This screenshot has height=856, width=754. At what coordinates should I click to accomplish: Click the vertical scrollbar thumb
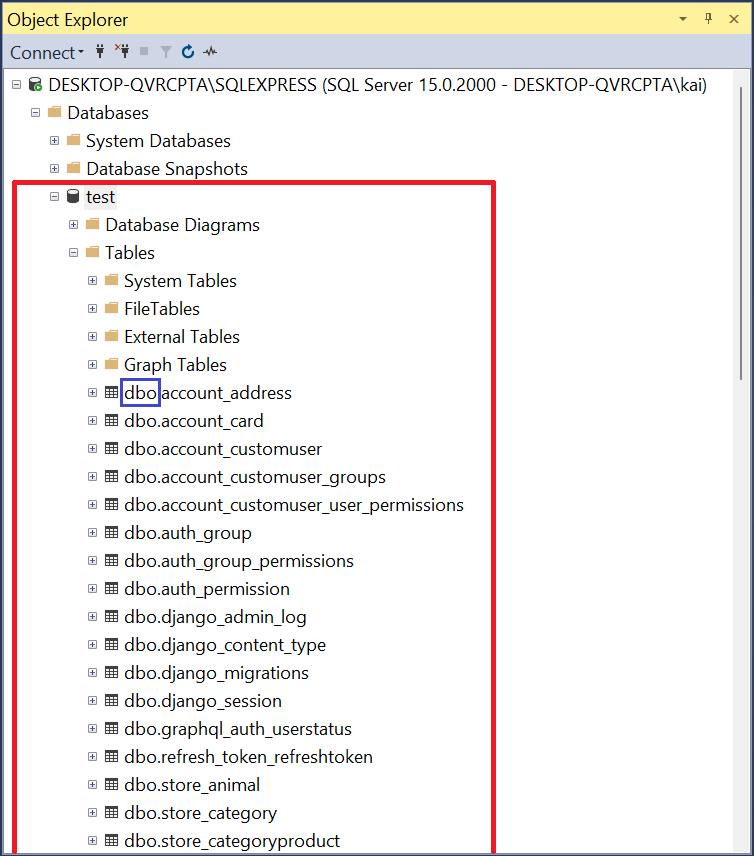(741, 233)
